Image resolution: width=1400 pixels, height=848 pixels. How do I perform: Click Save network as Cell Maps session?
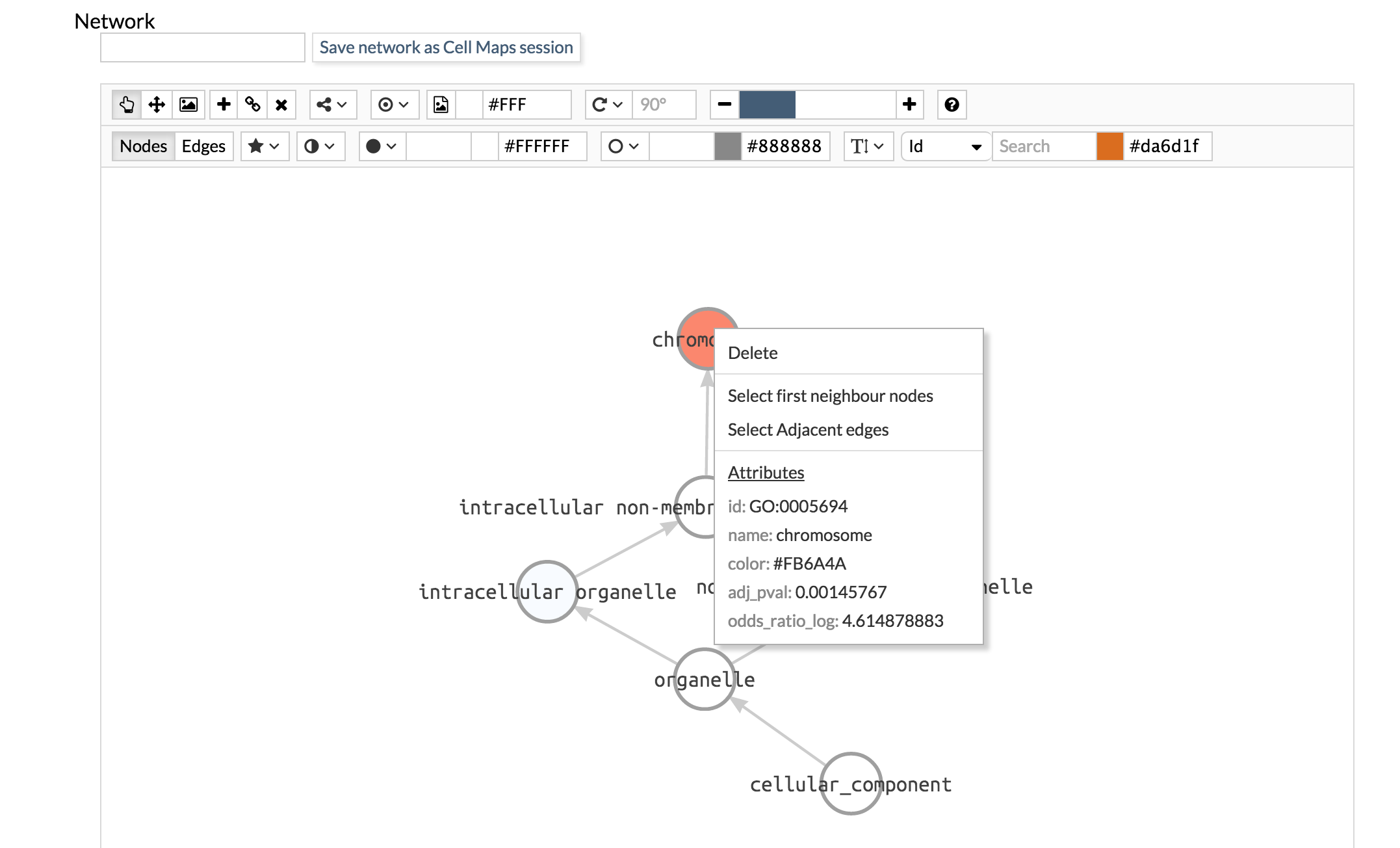[447, 47]
